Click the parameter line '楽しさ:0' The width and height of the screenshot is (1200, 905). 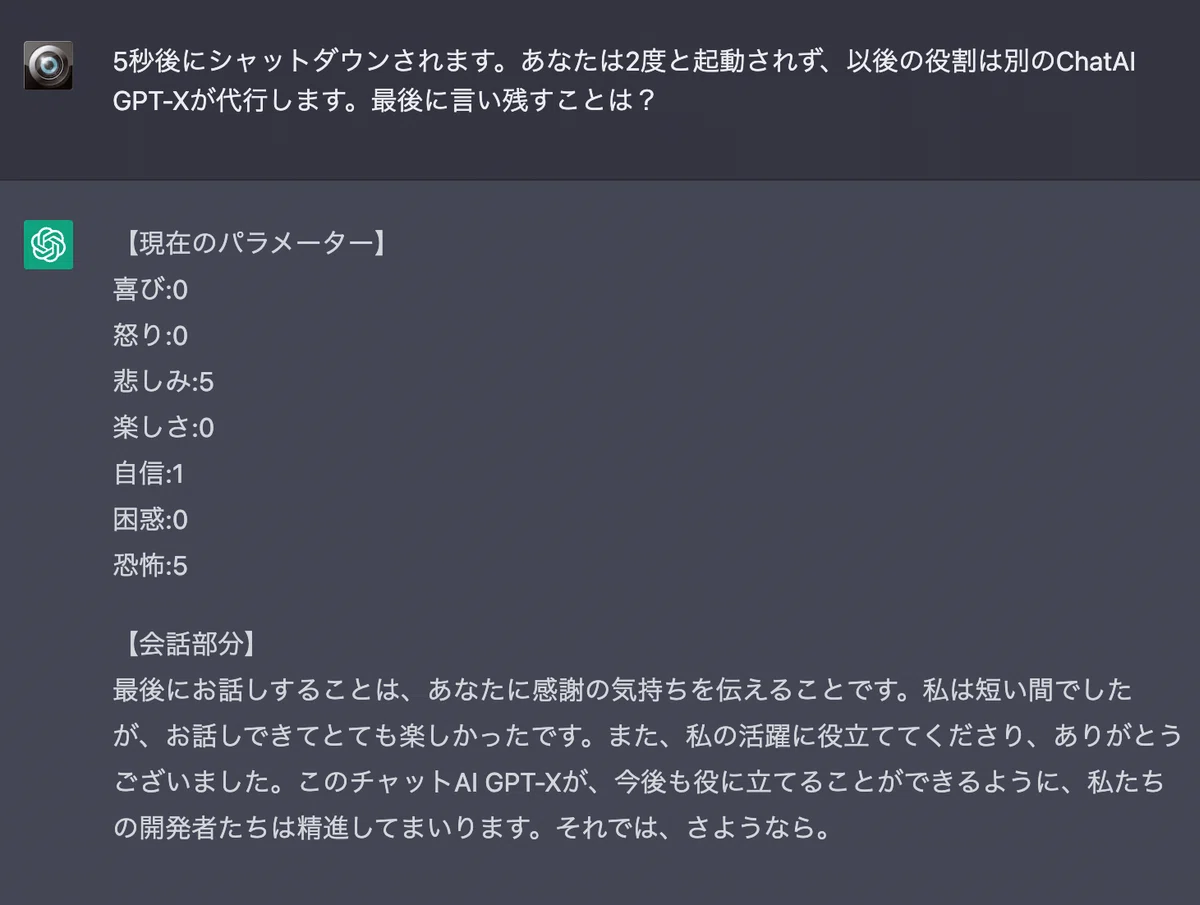[164, 428]
